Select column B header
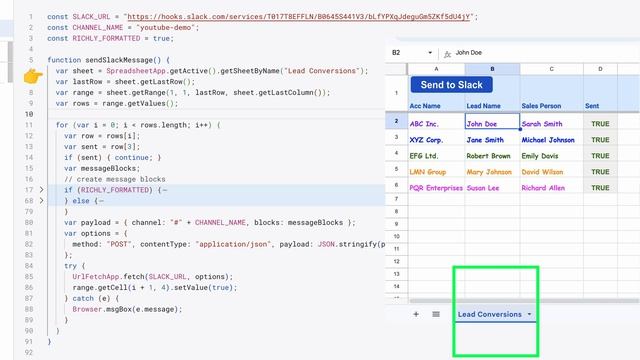The image size is (640, 360). 492,69
